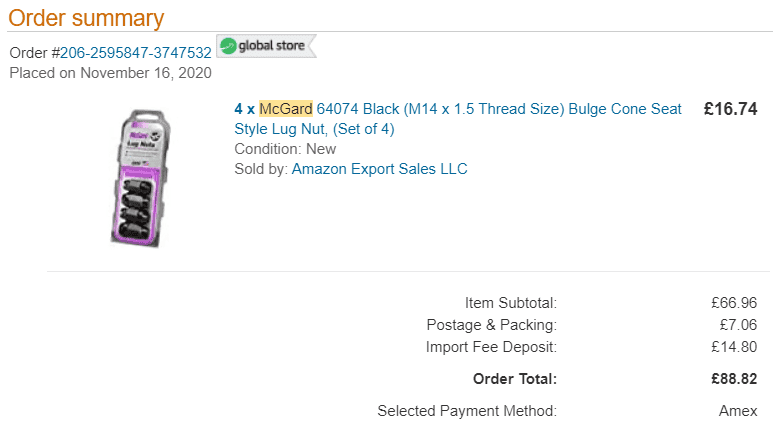Click the '4 x' quantity prefix

pyautogui.click(x=245, y=108)
